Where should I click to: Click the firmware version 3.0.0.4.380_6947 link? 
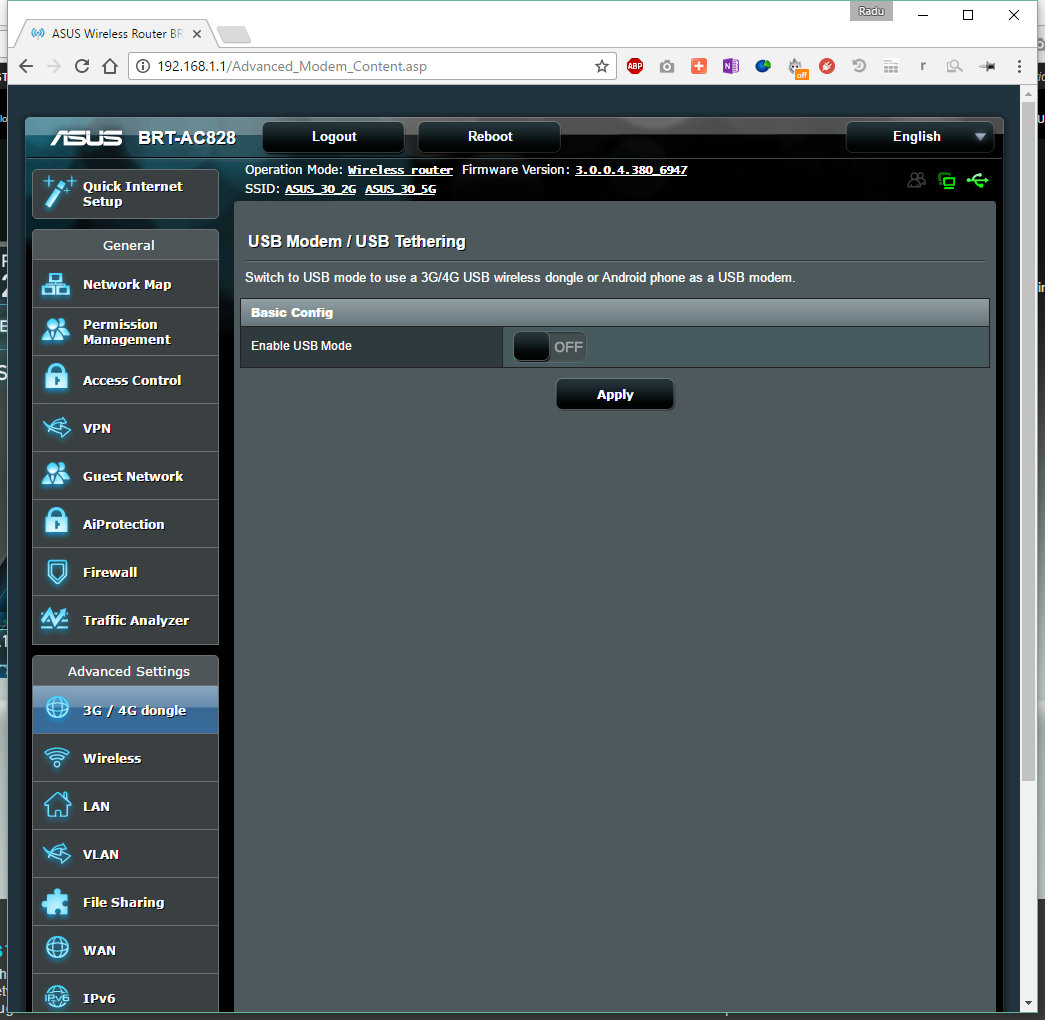631,170
